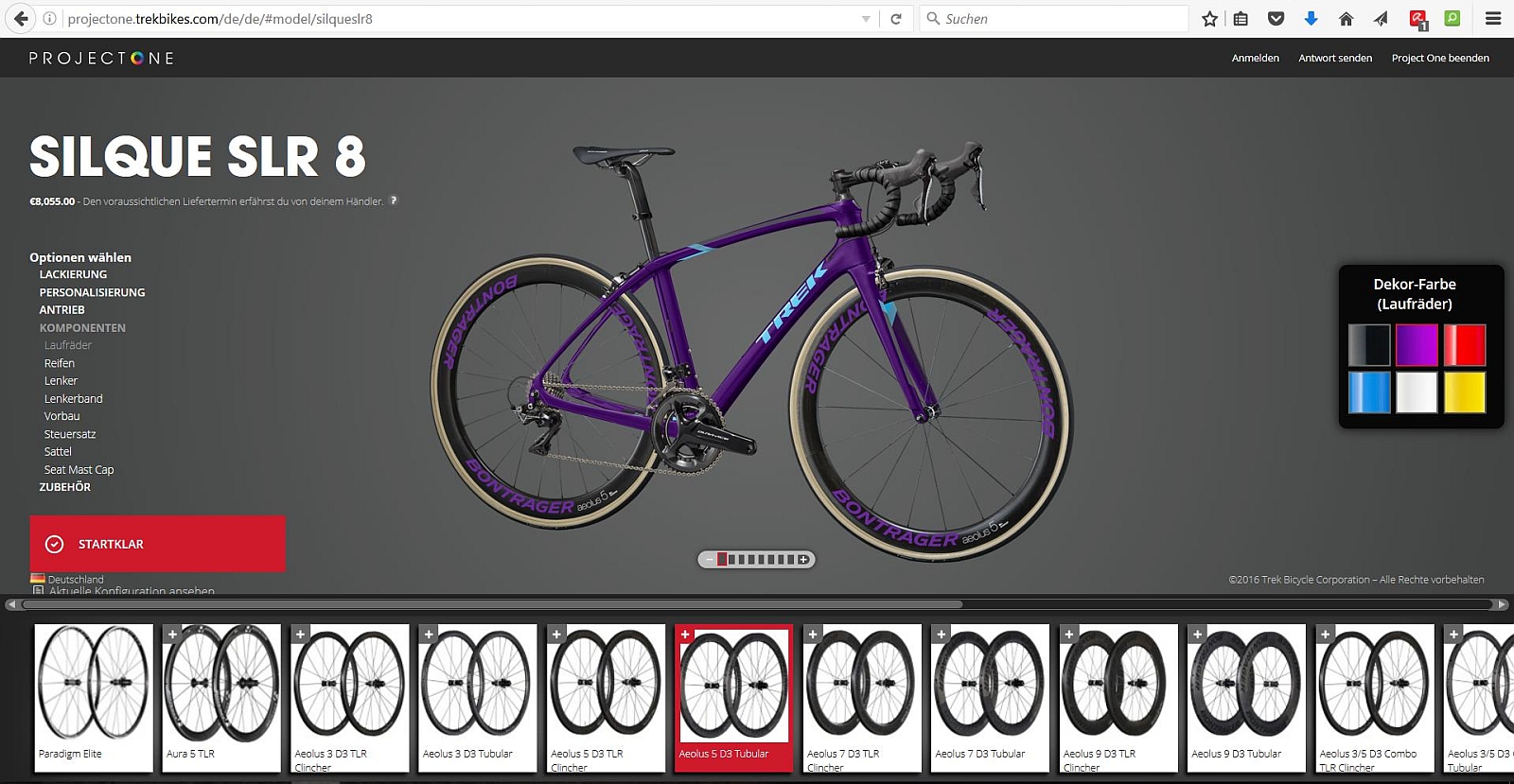Click the zoom-in plus button on view slider
The height and width of the screenshot is (784, 1514).
[803, 560]
